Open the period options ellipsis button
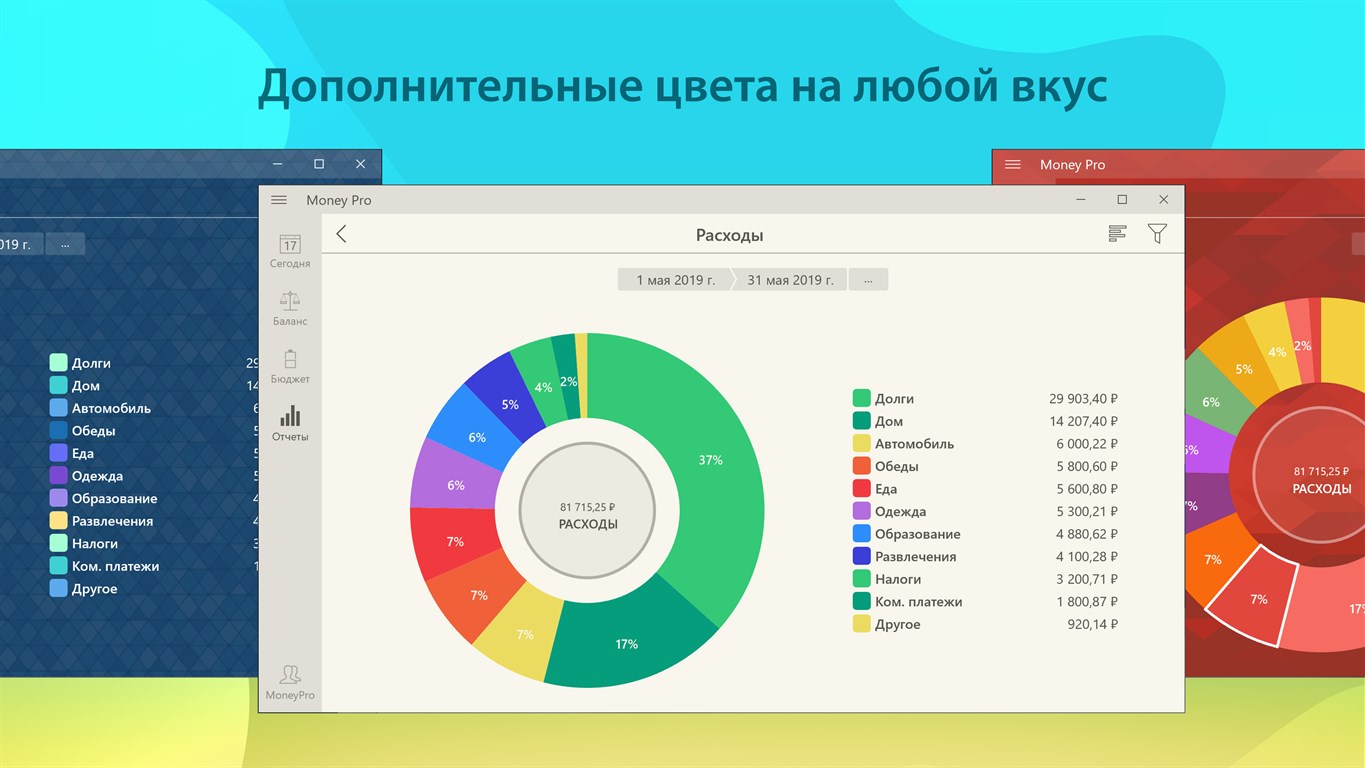Viewport: 1365px width, 768px height. pos(868,280)
